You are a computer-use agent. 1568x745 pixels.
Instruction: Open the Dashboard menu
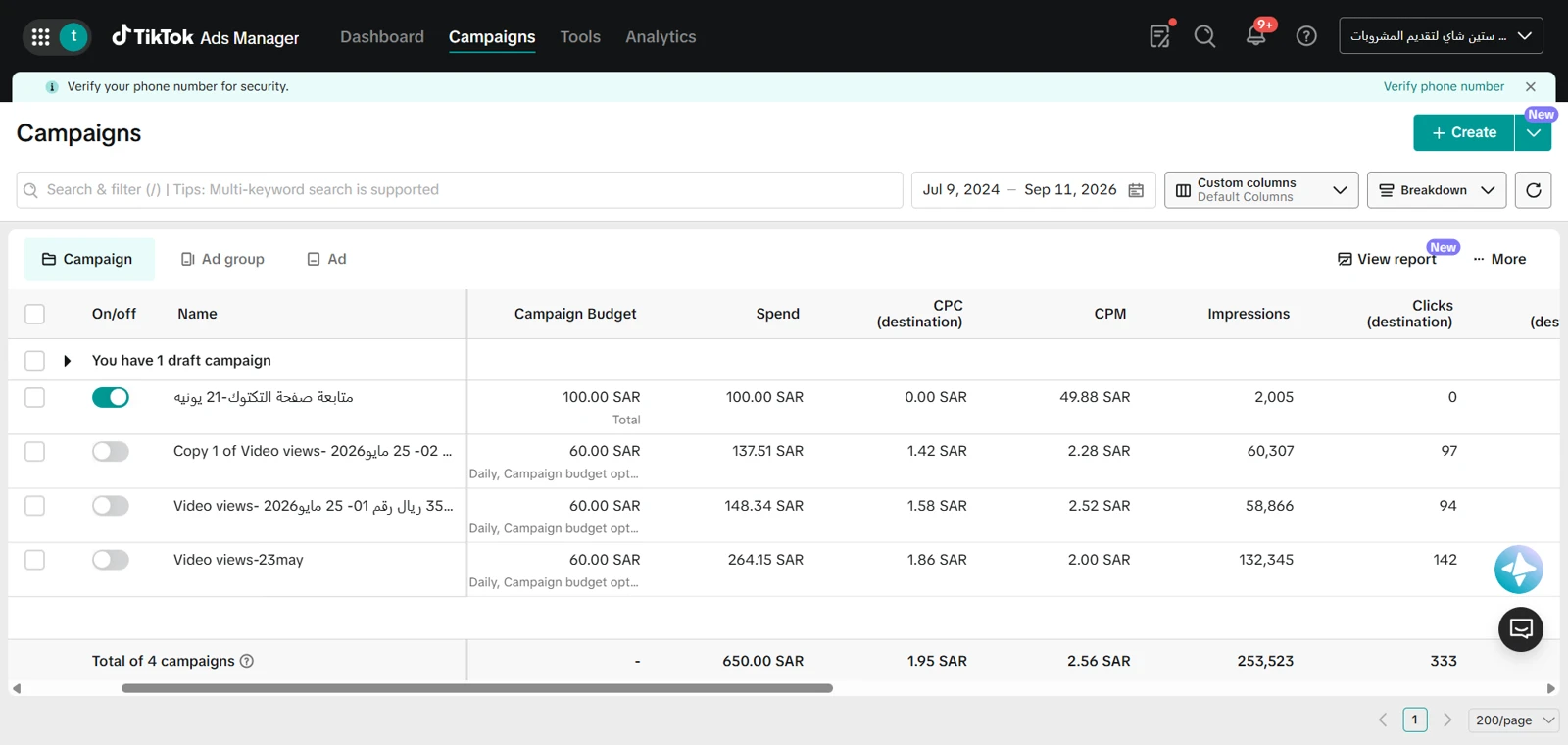(x=382, y=37)
